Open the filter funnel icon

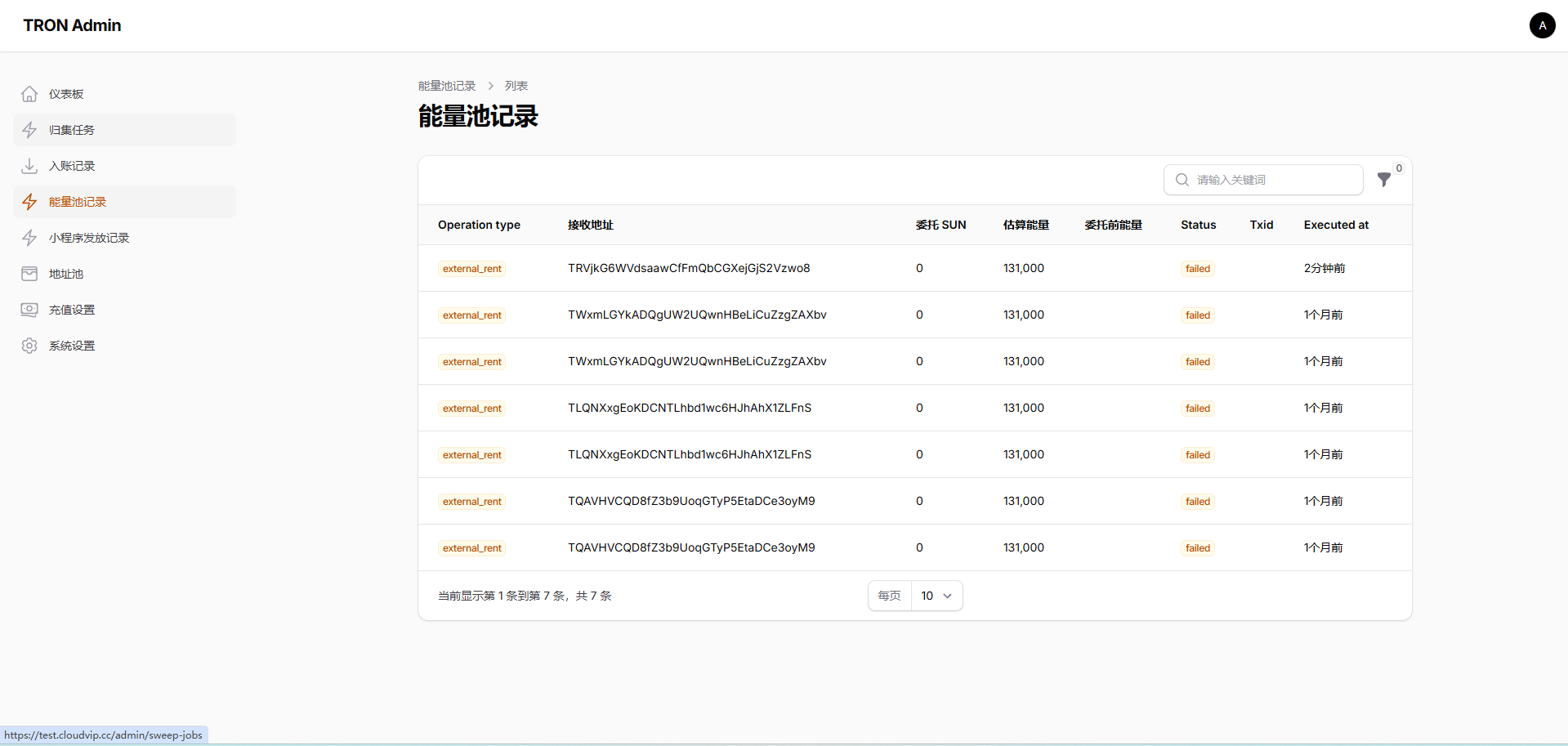[x=1383, y=180]
